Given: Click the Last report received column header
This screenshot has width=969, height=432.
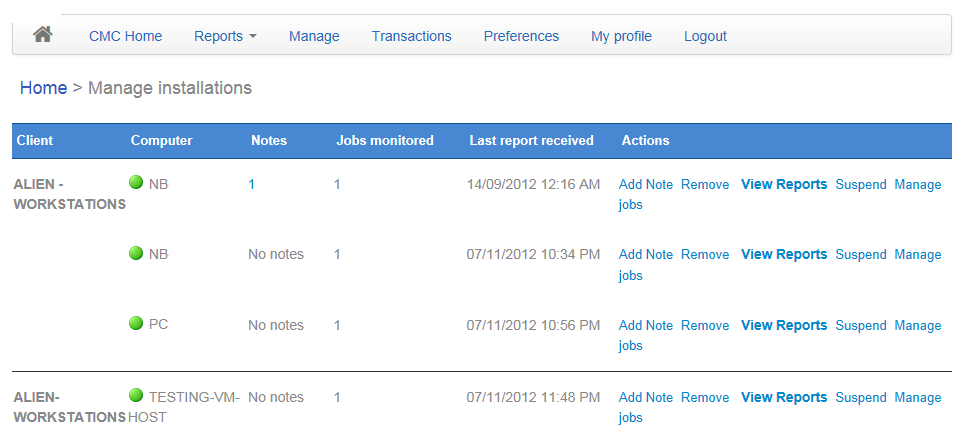Looking at the screenshot, I should point(531,140).
